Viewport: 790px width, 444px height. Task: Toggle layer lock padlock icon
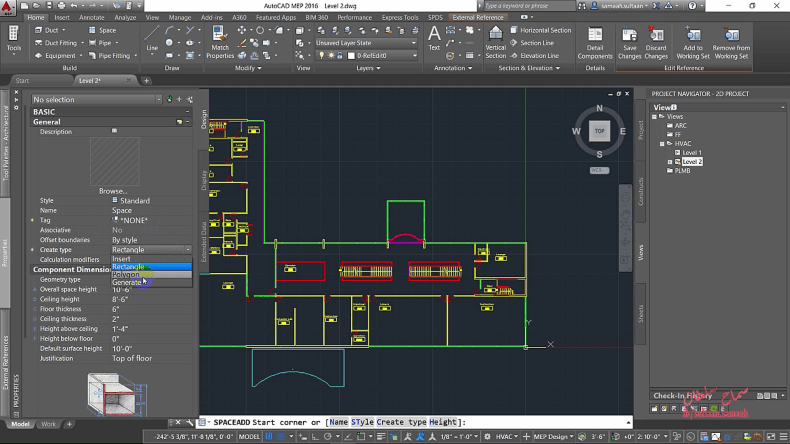pyautogui.click(x=340, y=56)
